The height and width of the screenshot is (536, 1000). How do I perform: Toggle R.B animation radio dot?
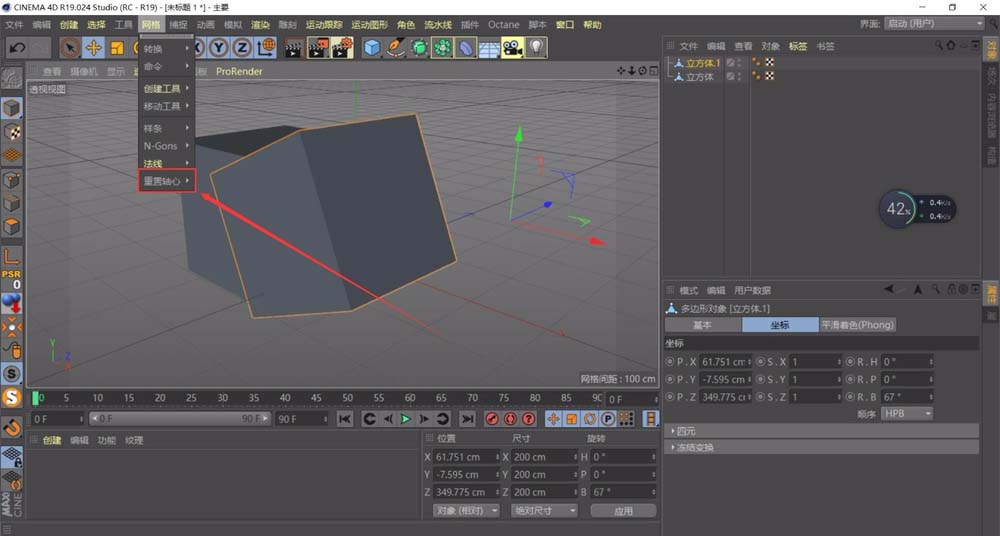click(x=850, y=397)
